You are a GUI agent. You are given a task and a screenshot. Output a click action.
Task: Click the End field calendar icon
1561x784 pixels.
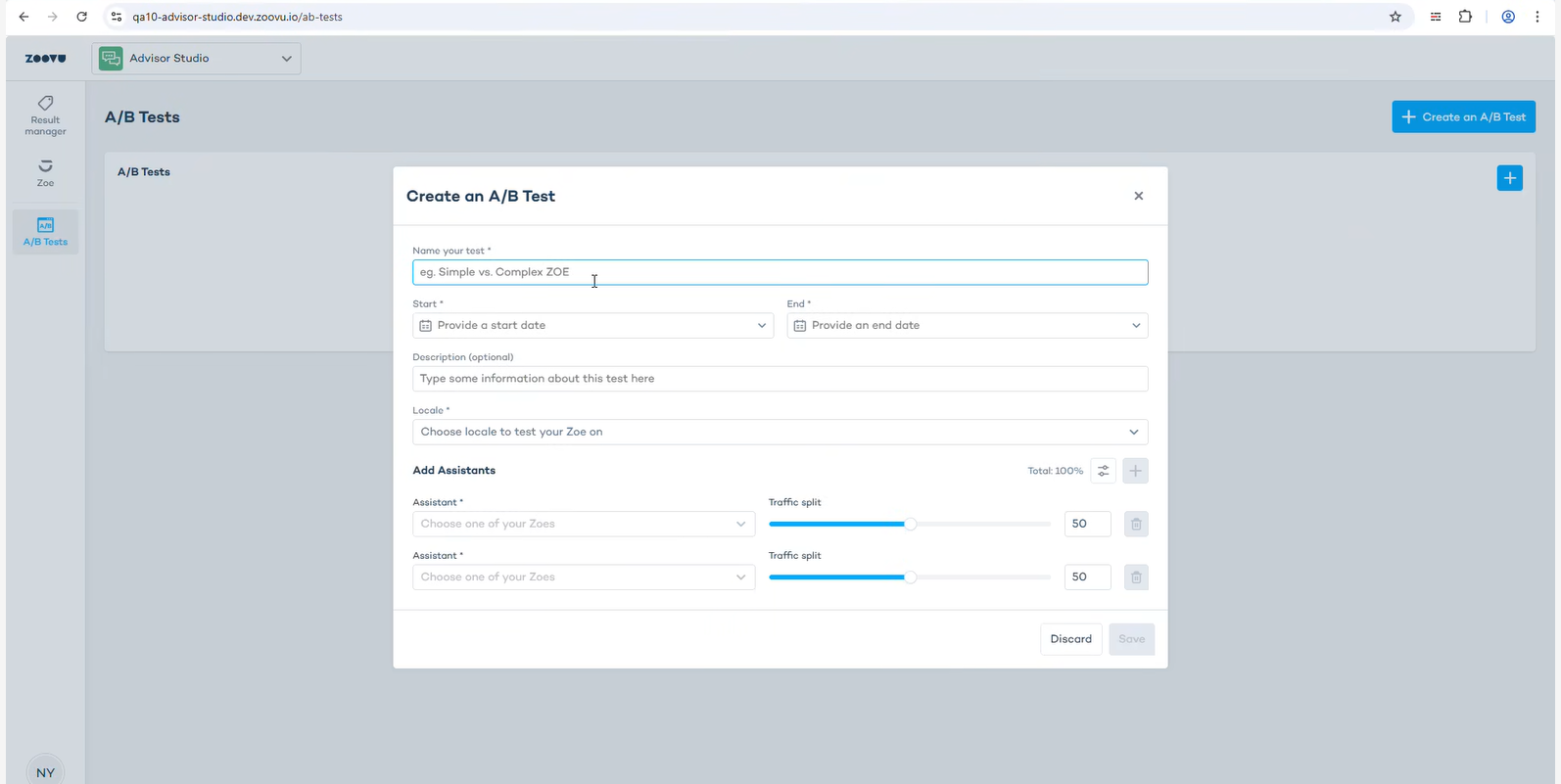click(799, 325)
